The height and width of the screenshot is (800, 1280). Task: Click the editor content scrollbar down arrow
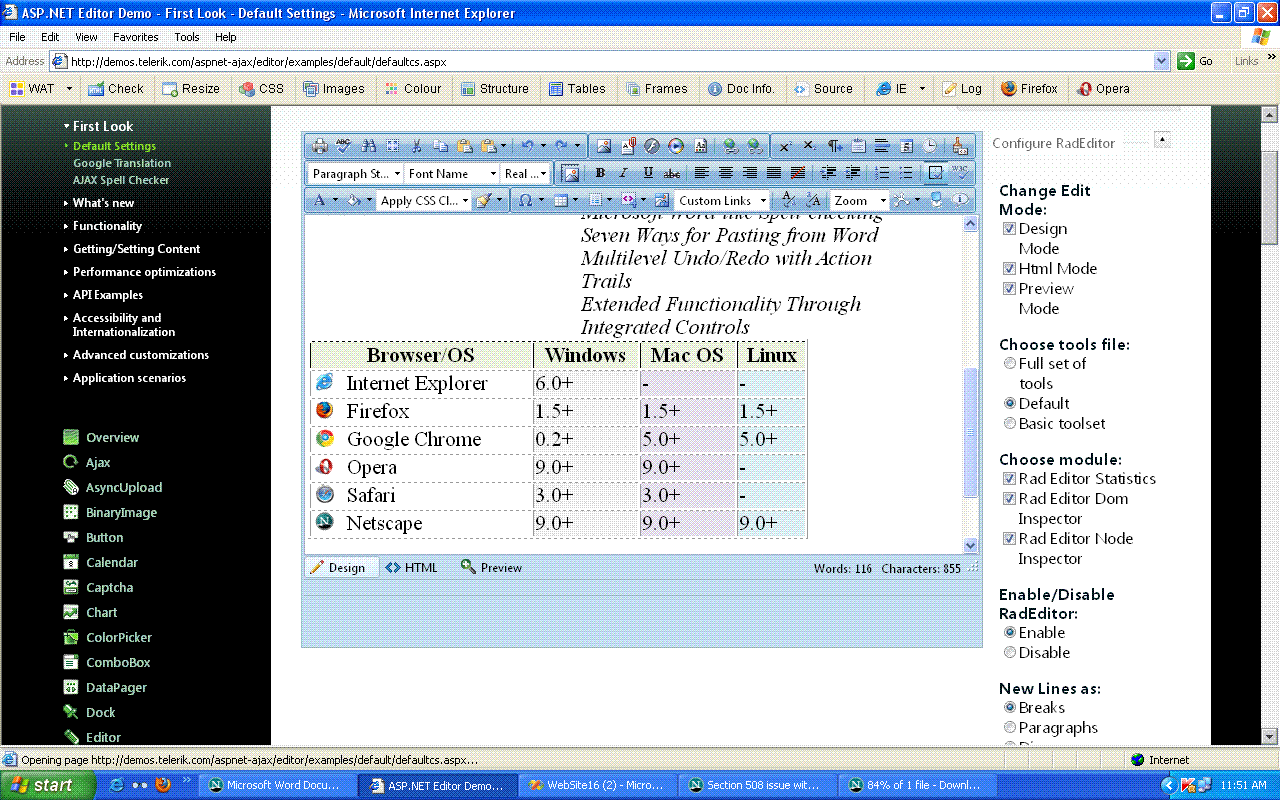point(970,545)
